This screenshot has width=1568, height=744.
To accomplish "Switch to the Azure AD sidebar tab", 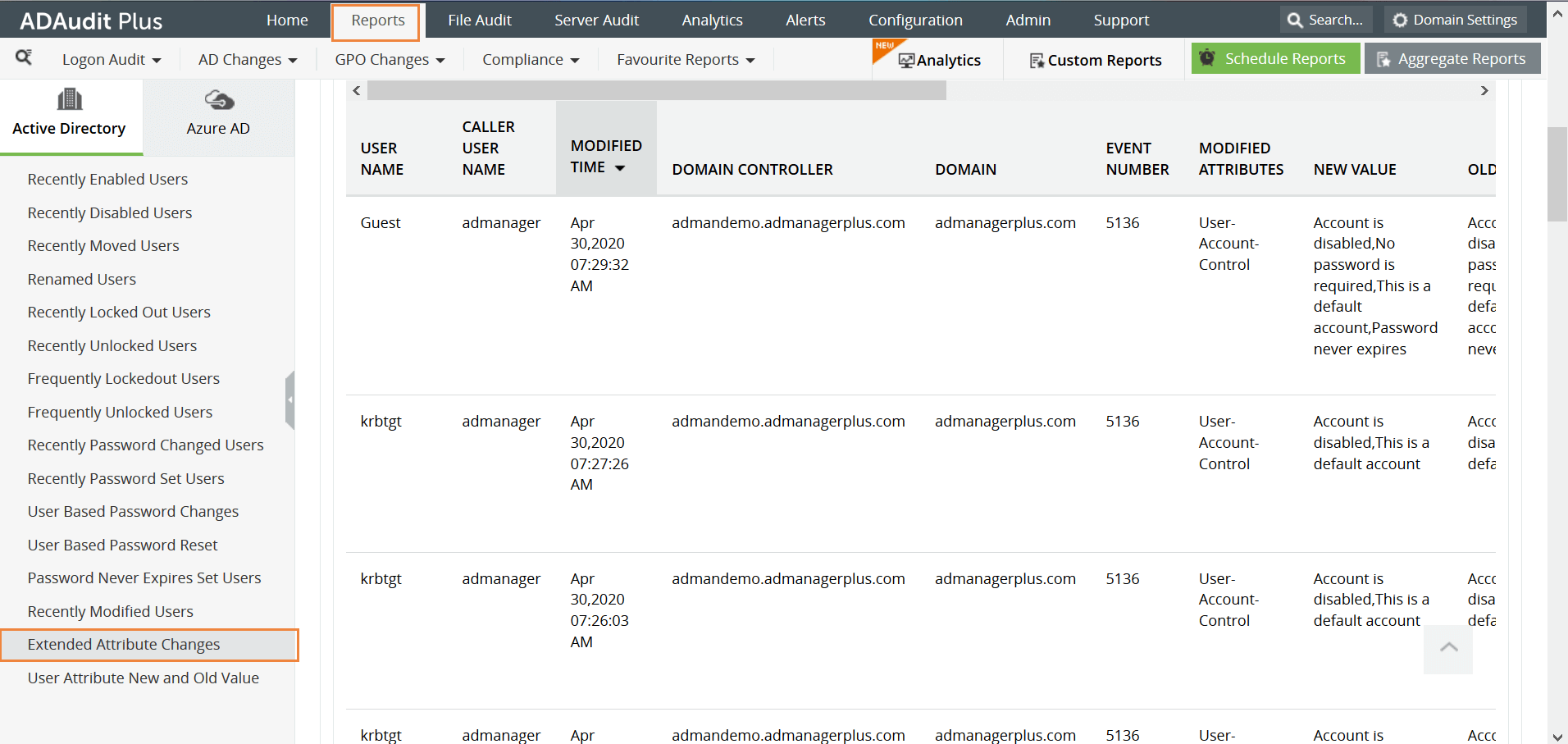I will 218,116.
